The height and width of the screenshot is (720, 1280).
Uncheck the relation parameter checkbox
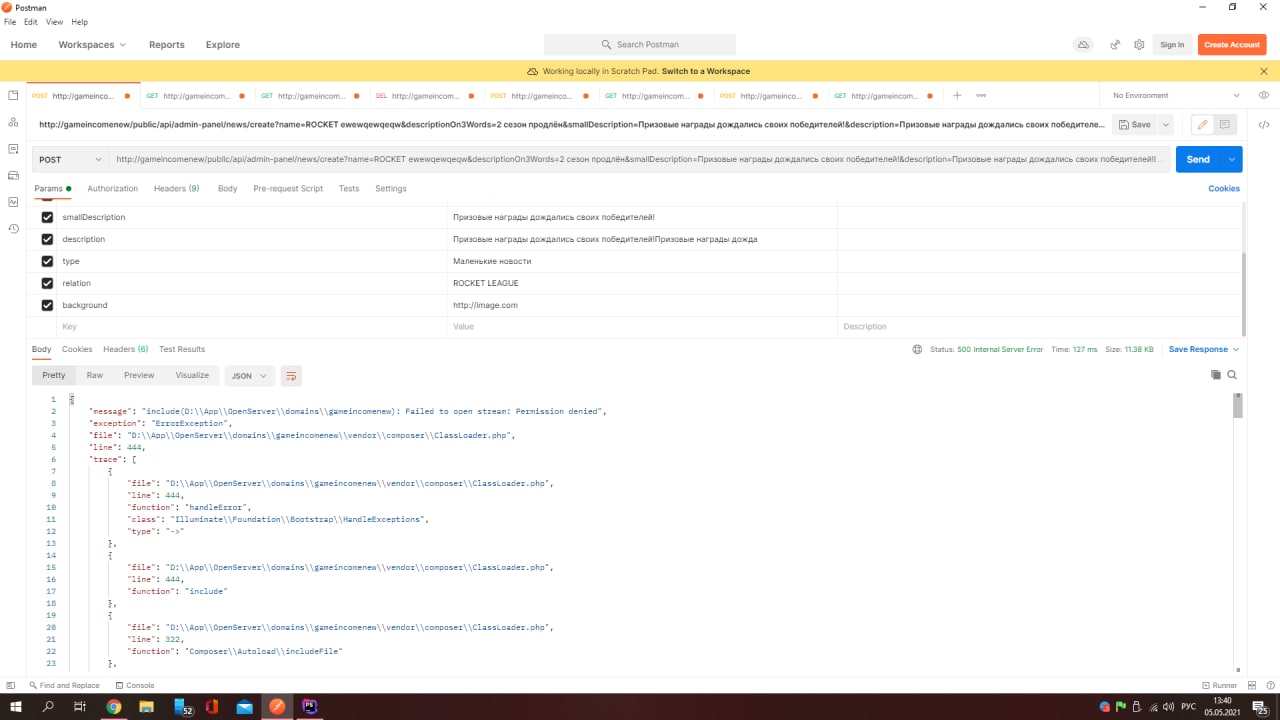pyautogui.click(x=47, y=283)
